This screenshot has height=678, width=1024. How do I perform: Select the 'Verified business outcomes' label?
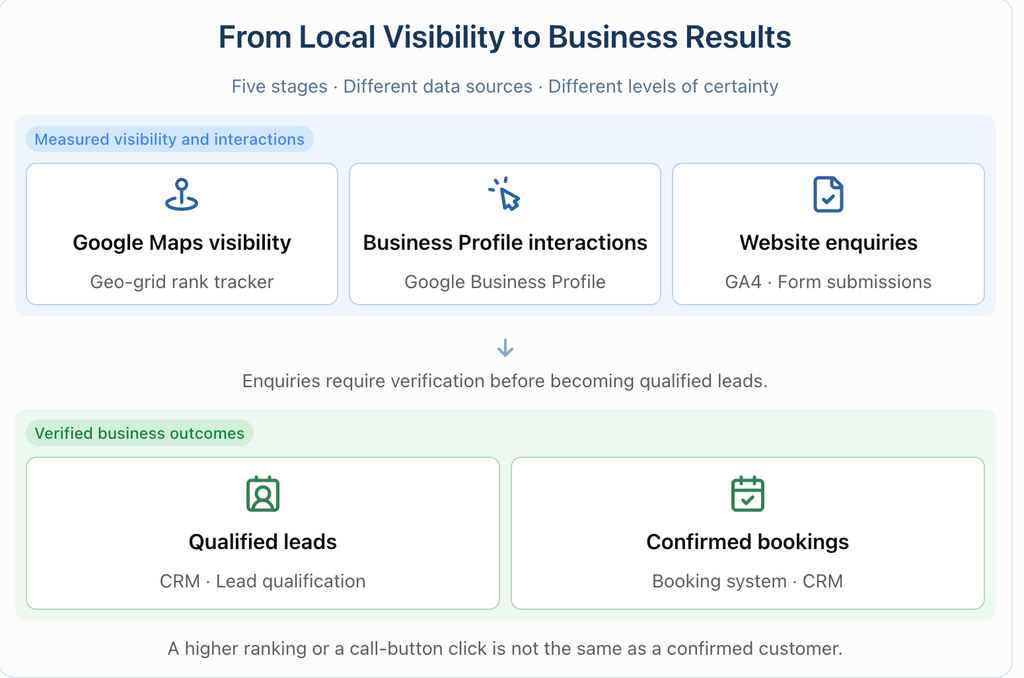click(140, 433)
